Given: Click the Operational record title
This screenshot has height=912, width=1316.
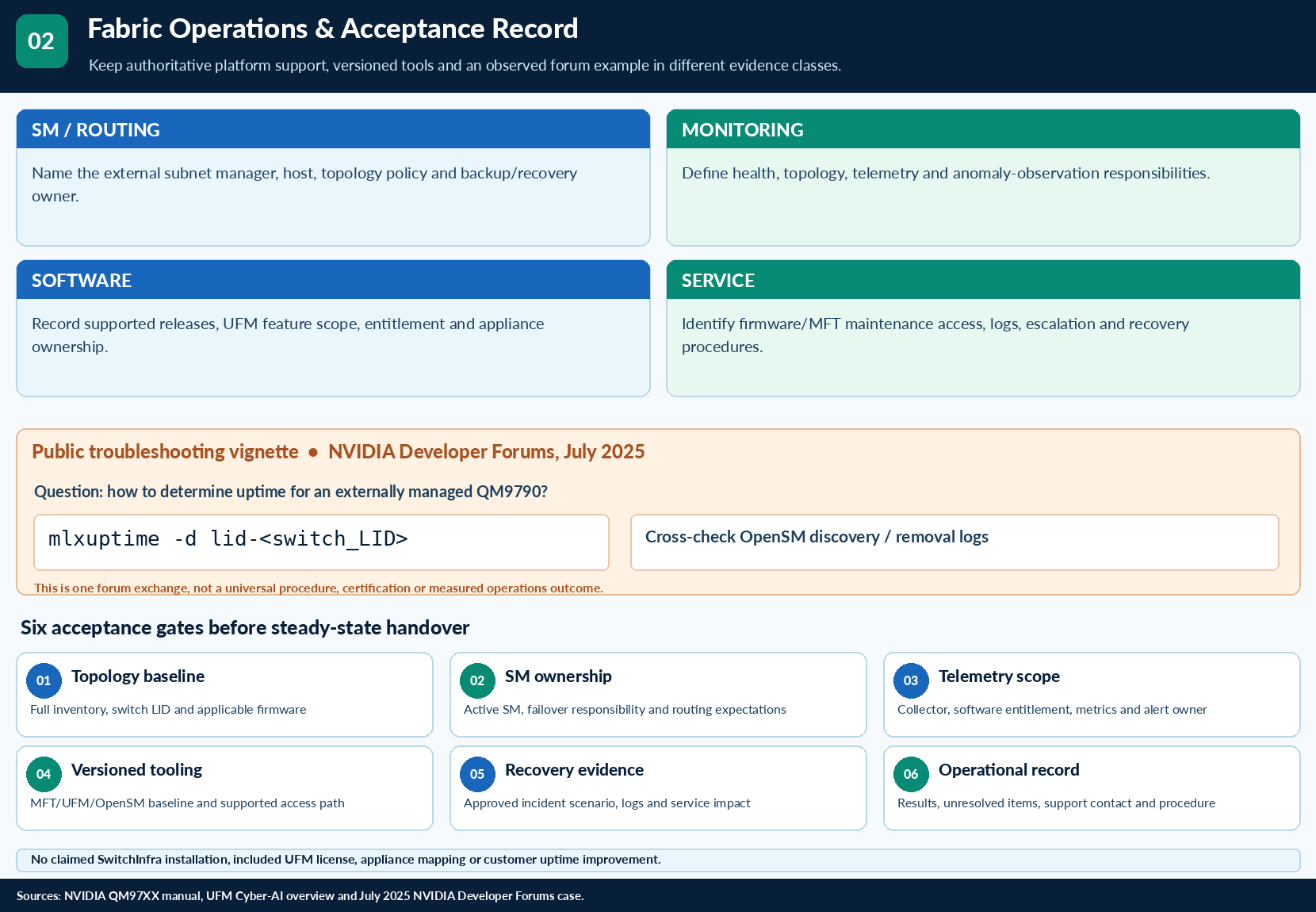Looking at the screenshot, I should pos(1008,770).
